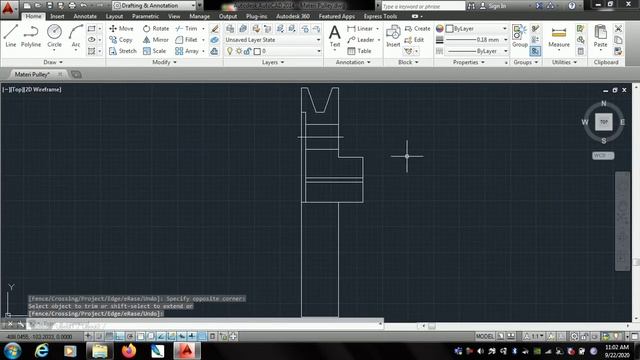This screenshot has width=640, height=360.
Task: Click the Leader tool
Action: tap(361, 40)
